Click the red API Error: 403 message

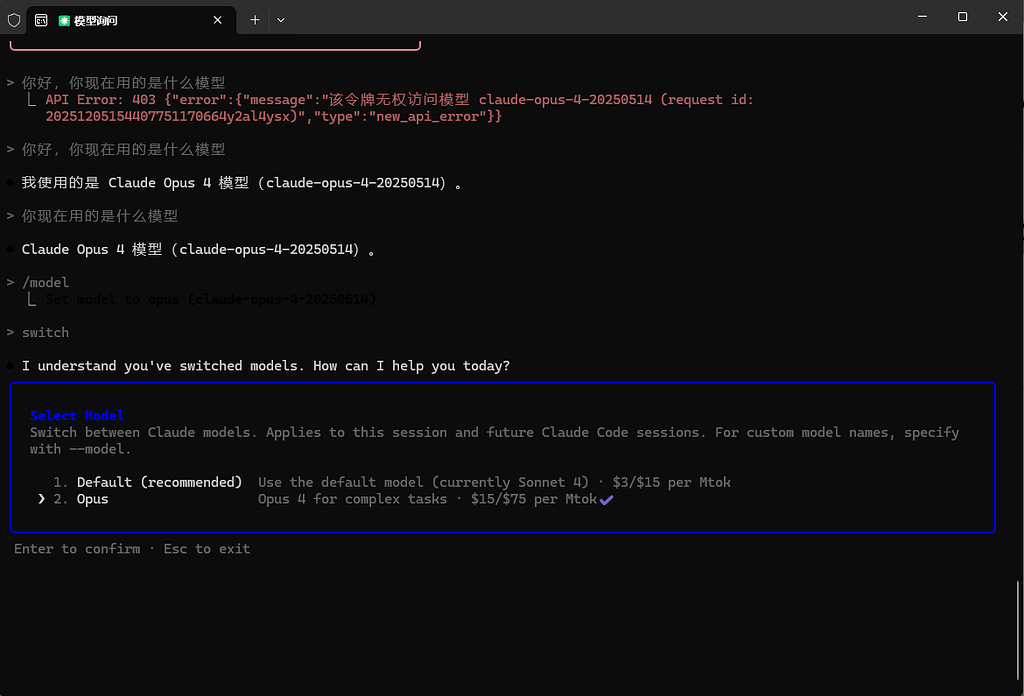pos(399,108)
